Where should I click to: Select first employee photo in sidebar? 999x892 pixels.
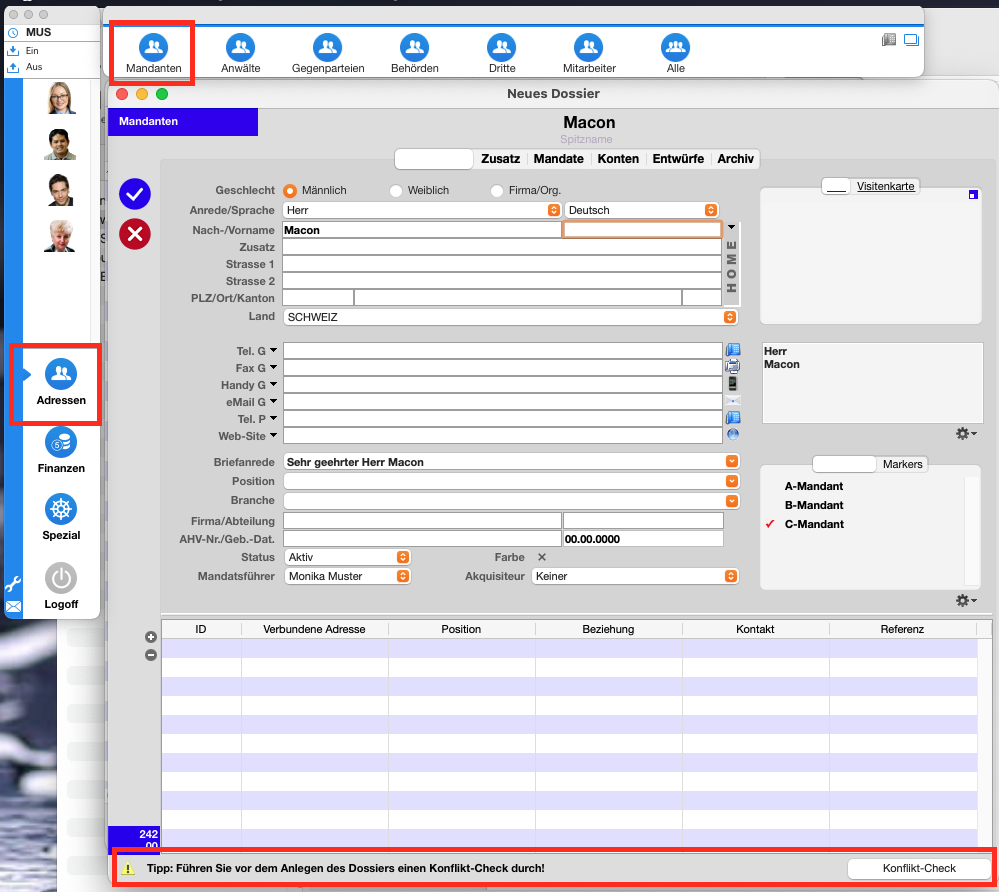tap(61, 97)
